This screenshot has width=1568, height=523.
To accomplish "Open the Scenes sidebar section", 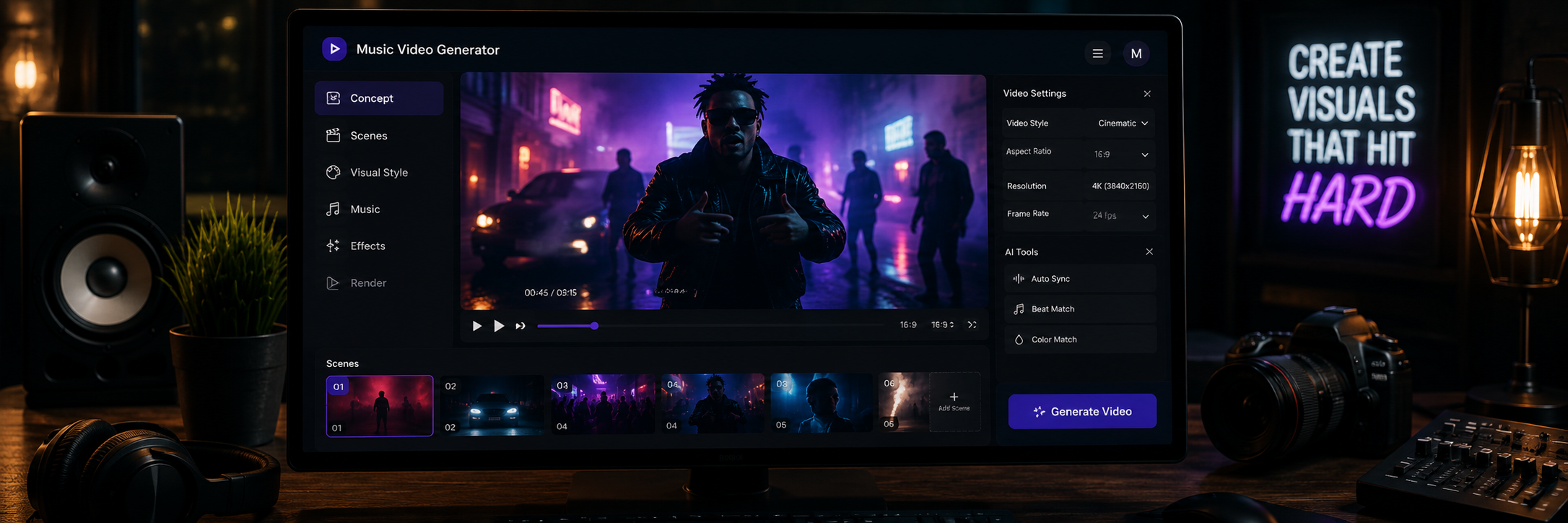I will (379, 136).
